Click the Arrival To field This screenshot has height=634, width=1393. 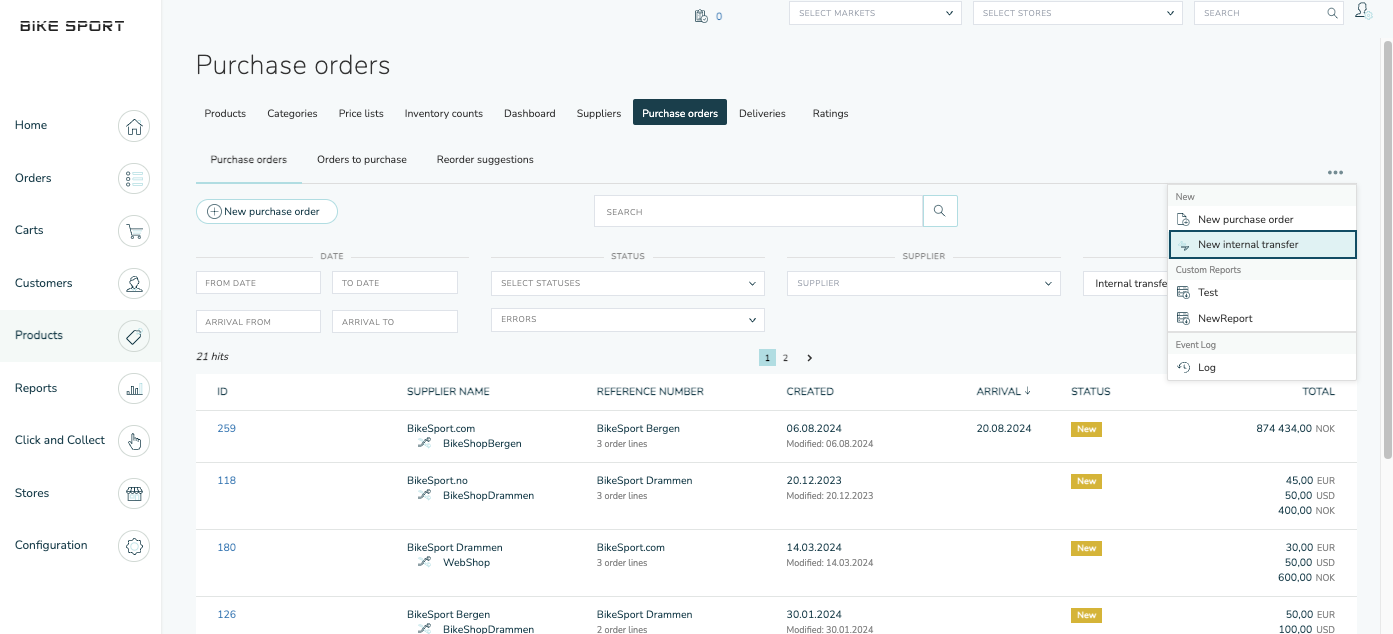click(x=395, y=322)
